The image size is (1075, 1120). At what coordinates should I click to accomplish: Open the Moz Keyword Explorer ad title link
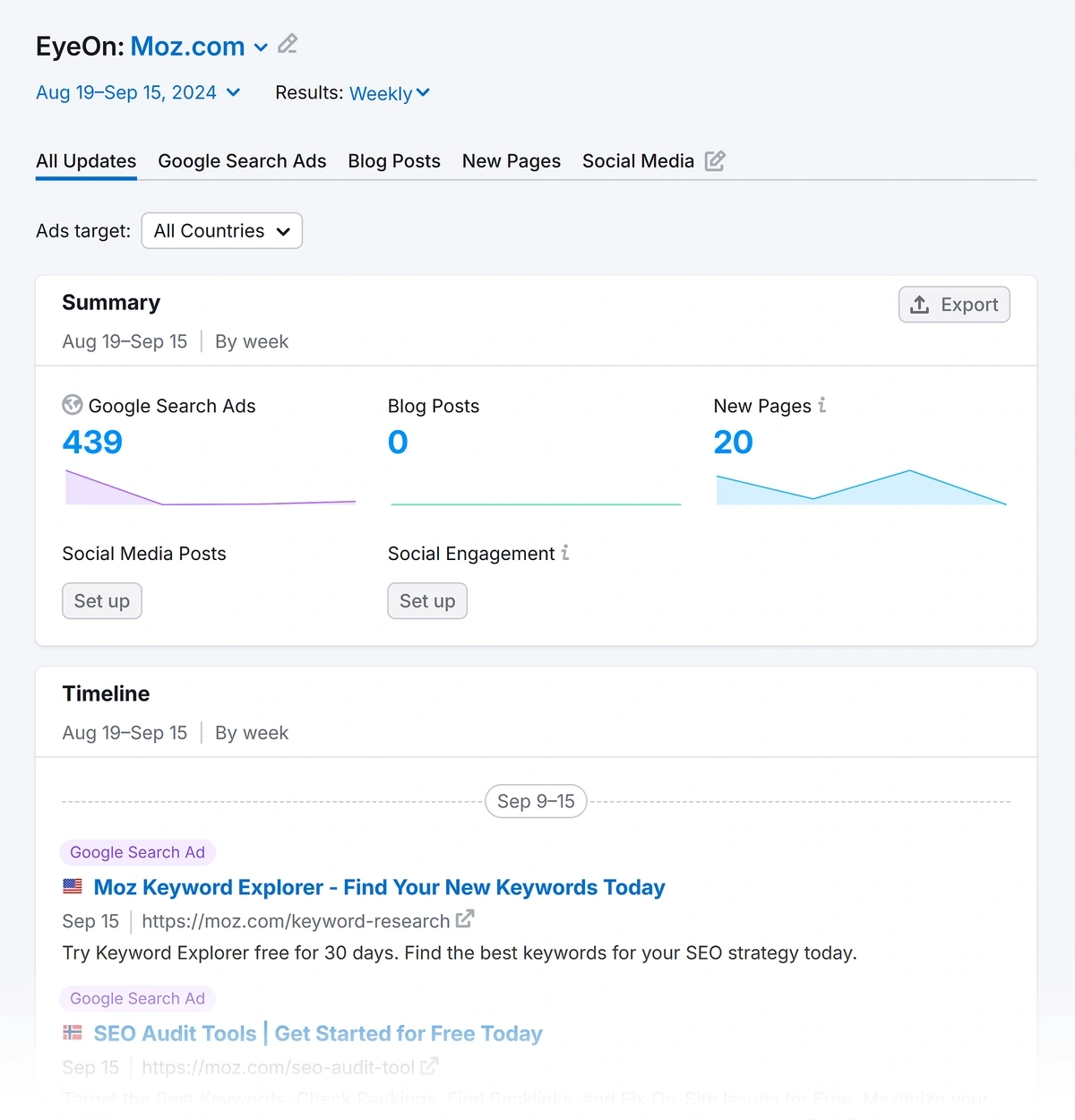pos(380,887)
